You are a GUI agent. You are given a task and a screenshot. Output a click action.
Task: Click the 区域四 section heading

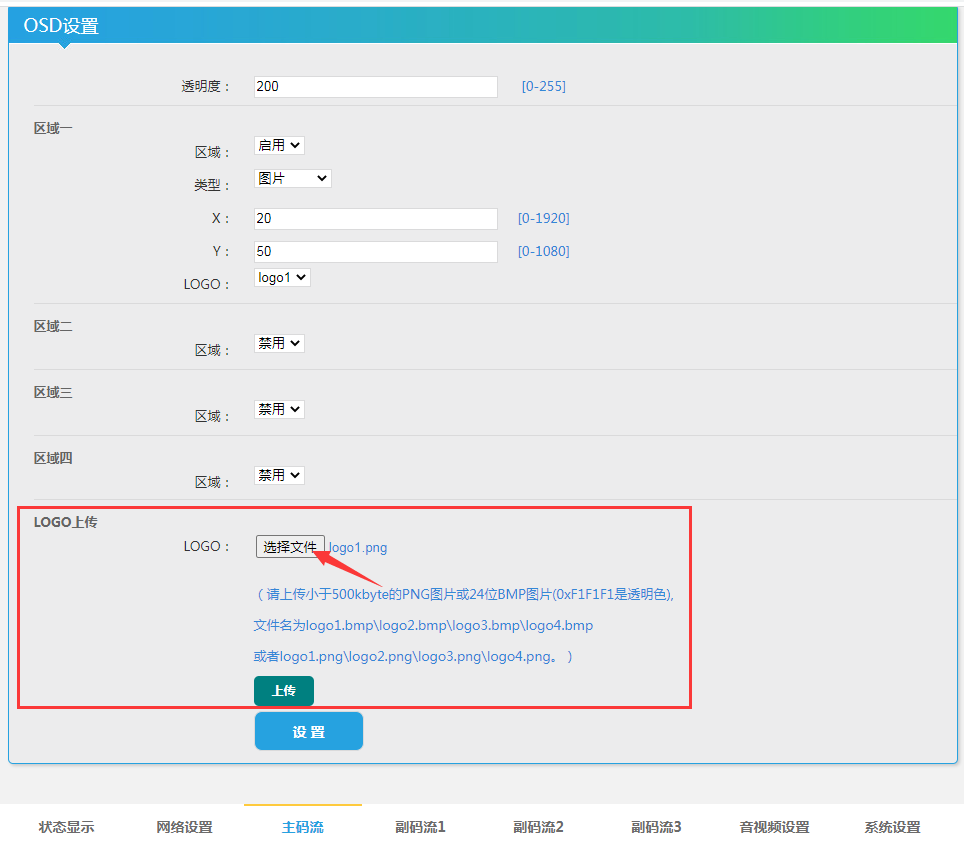53,458
